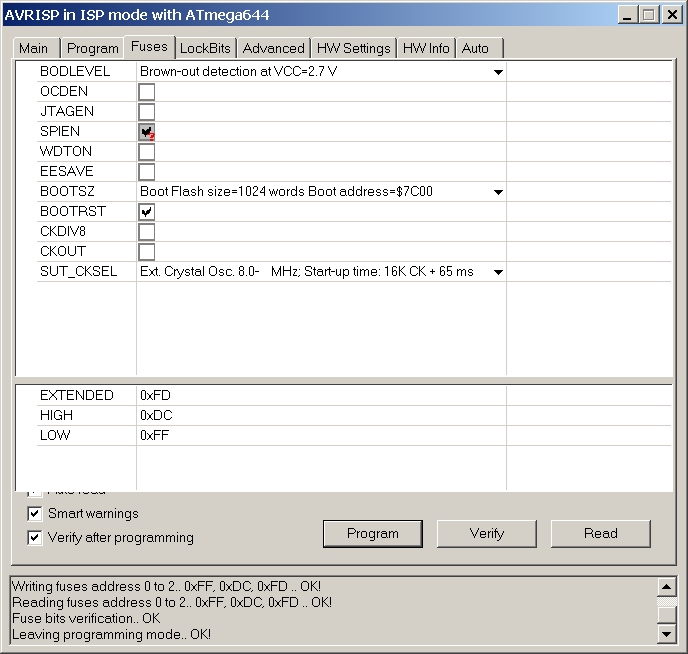The width and height of the screenshot is (688, 654).
Task: Expand the BOOTSZ dropdown arrow
Action: 498,192
